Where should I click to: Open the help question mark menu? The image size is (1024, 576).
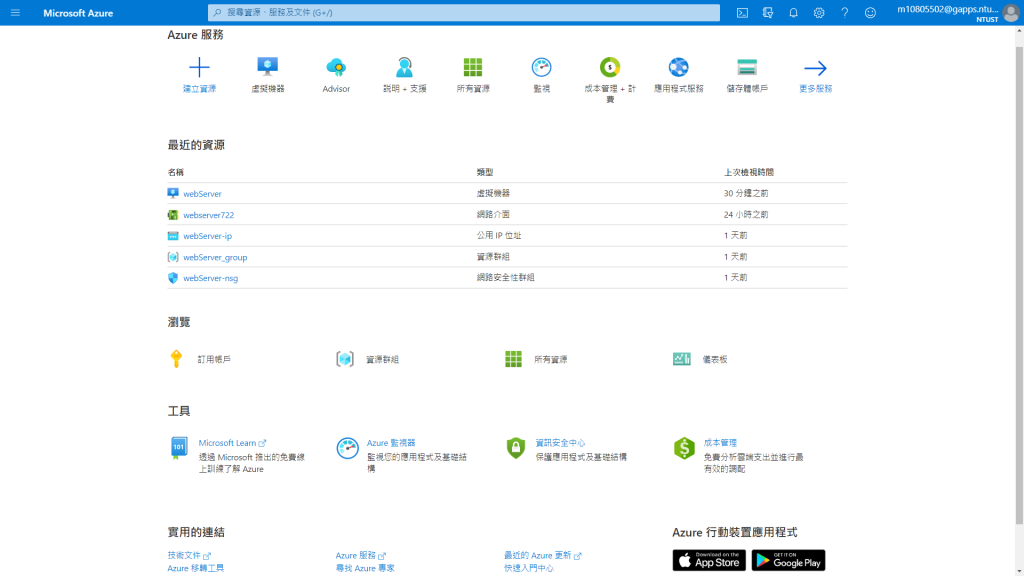(x=844, y=12)
